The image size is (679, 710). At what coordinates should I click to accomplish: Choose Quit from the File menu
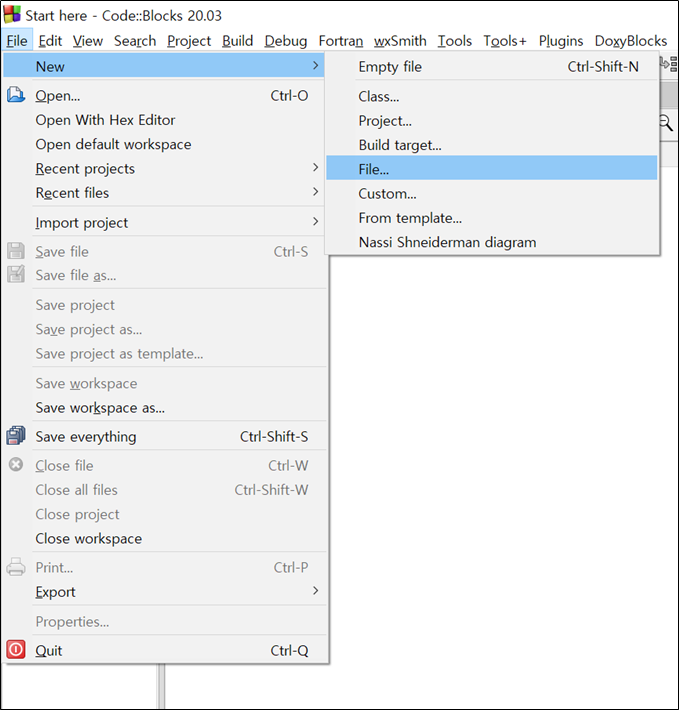point(163,651)
